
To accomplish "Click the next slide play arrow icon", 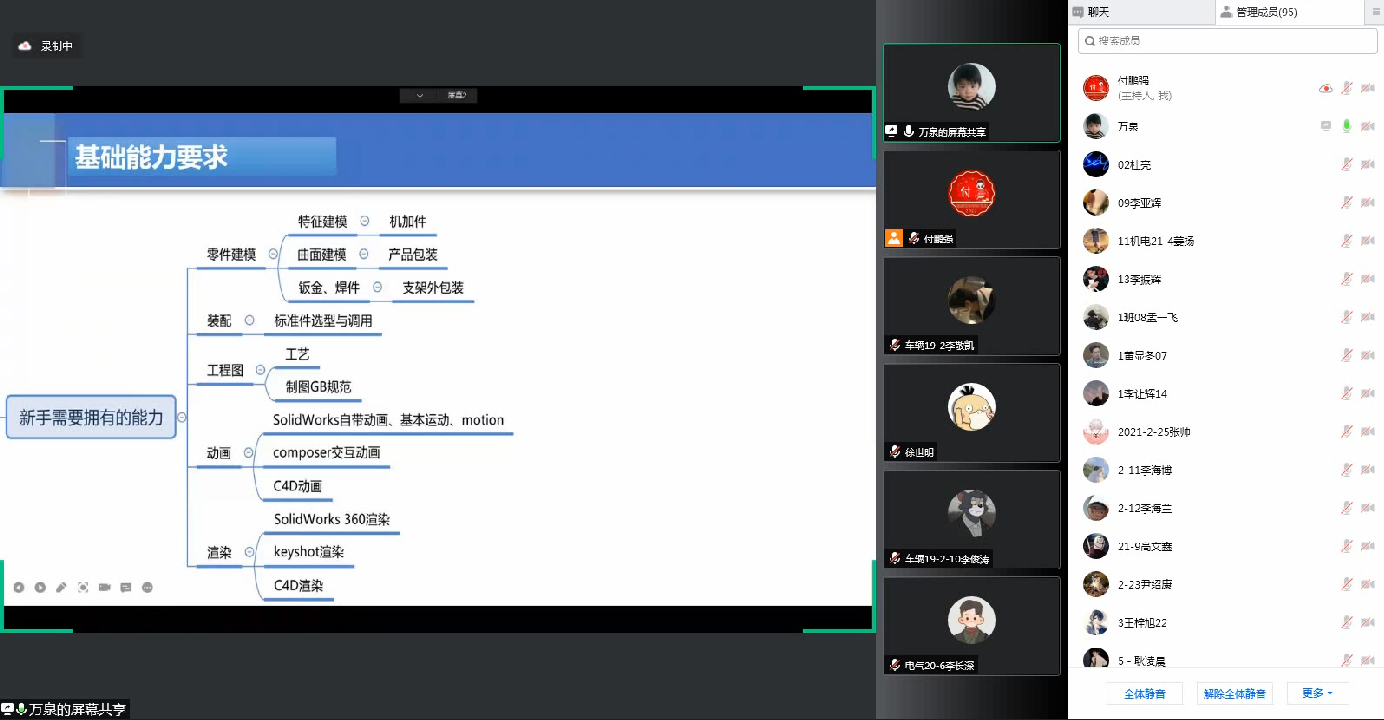I will click(40, 587).
